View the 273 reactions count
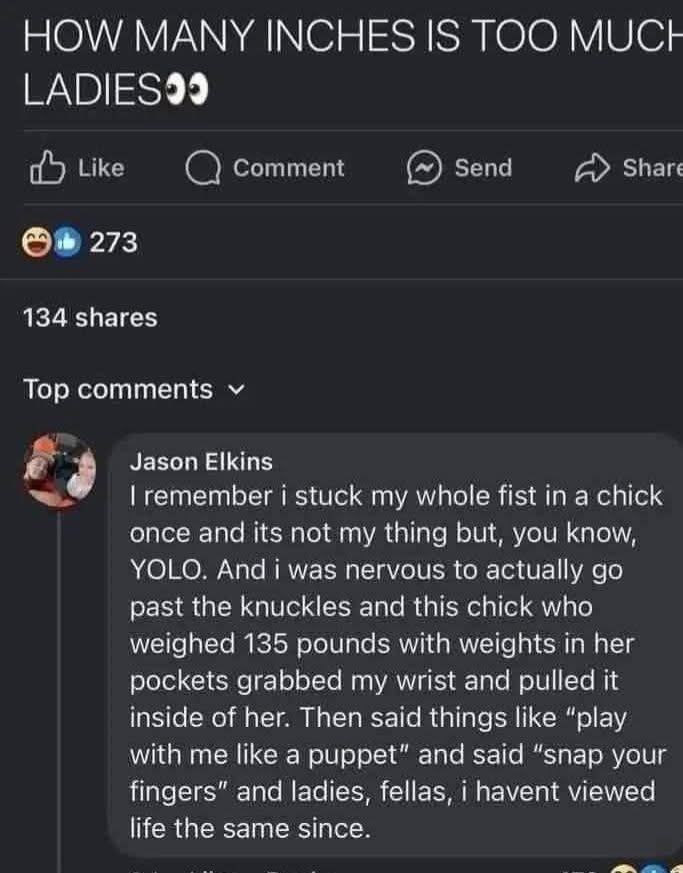The height and width of the screenshot is (873, 683). point(114,243)
